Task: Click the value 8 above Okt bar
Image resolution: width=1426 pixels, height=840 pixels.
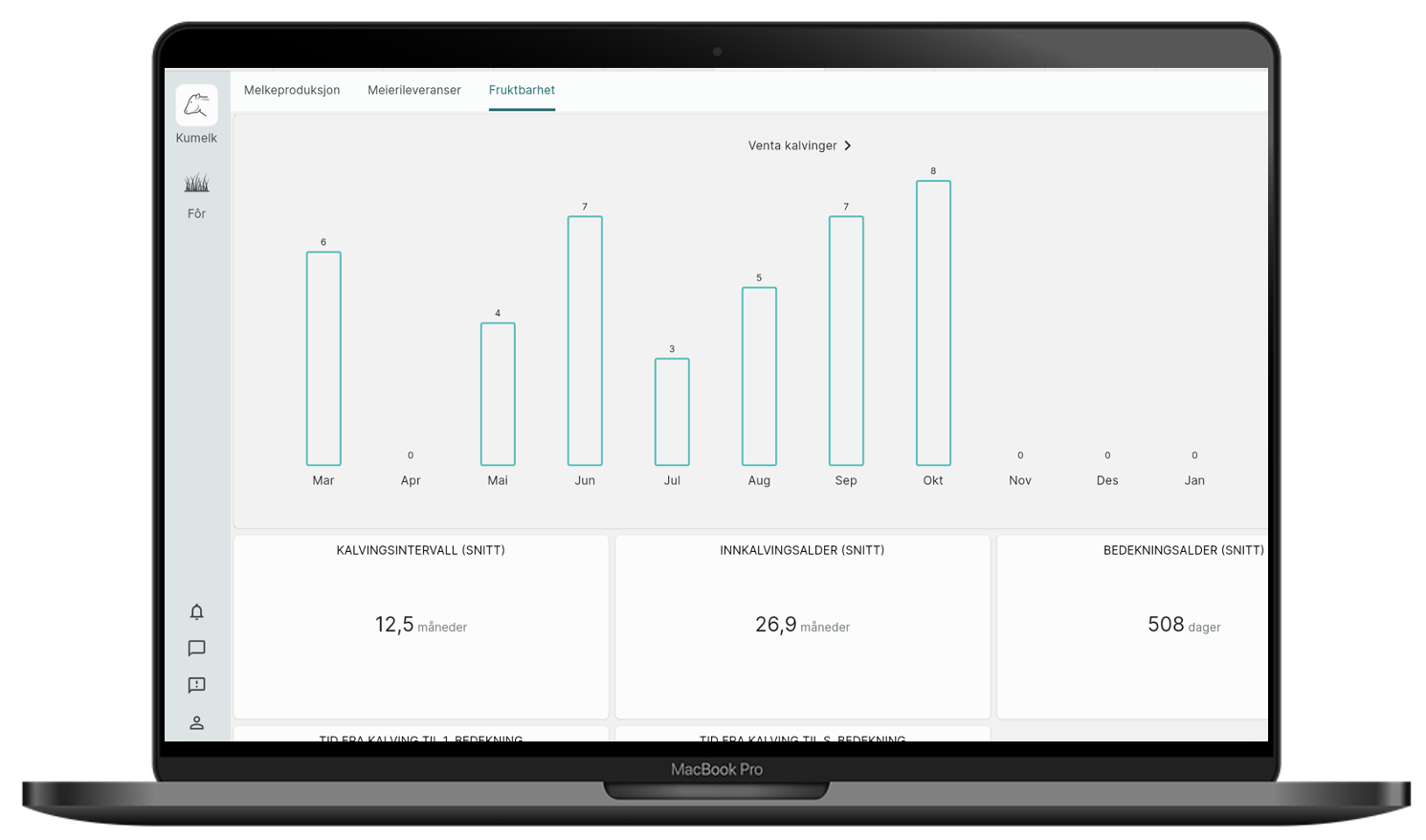Action: (x=933, y=171)
